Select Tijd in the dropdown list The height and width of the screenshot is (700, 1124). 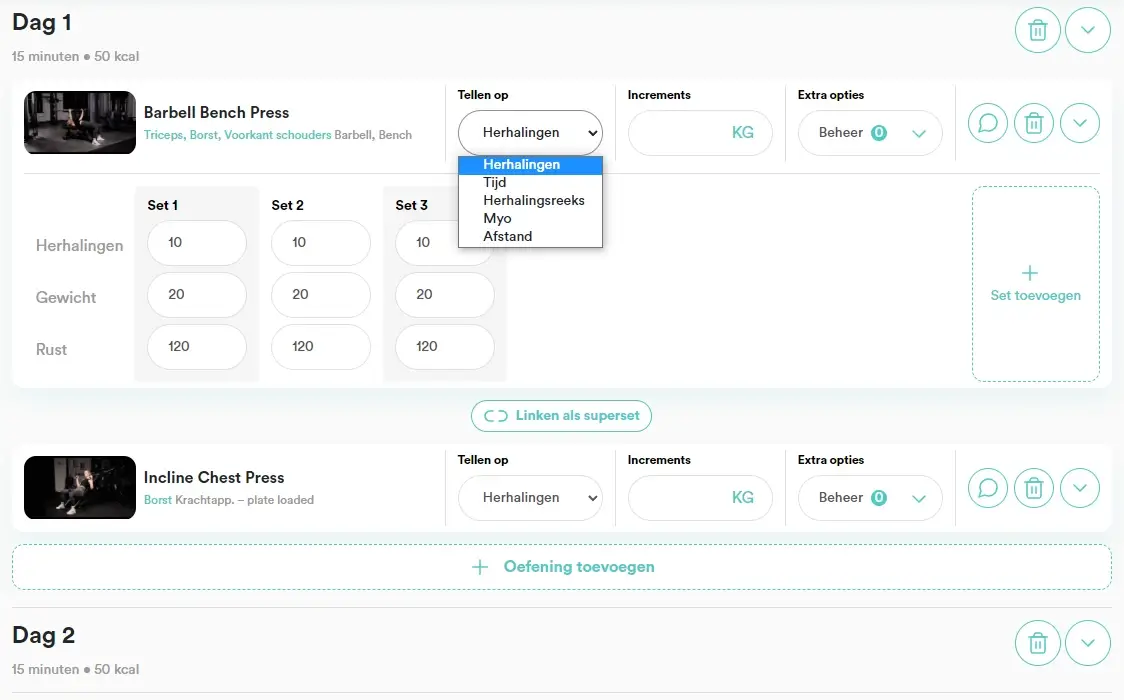pyautogui.click(x=495, y=183)
